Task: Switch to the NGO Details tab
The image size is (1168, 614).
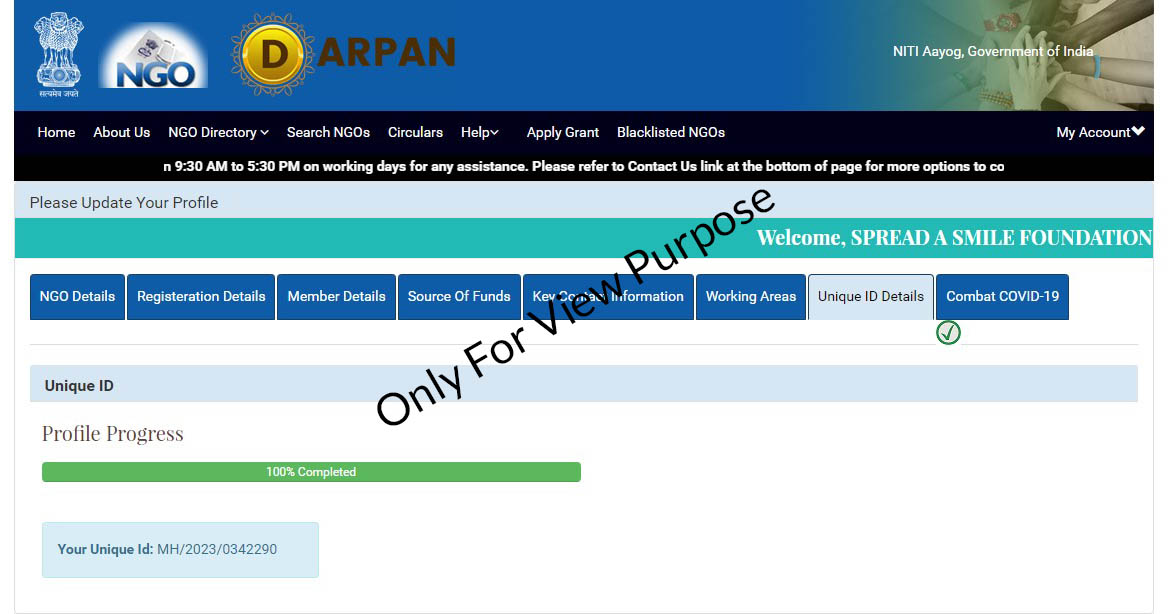Action: pyautogui.click(x=77, y=297)
